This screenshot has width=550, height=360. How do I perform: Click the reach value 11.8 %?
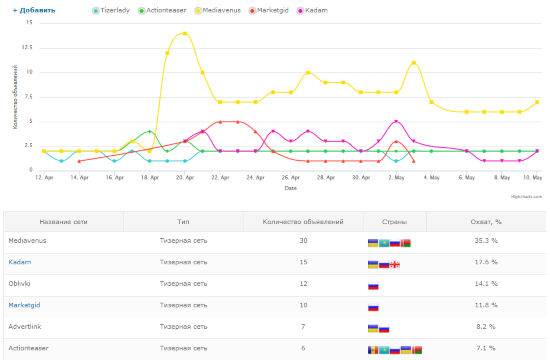tap(486, 305)
